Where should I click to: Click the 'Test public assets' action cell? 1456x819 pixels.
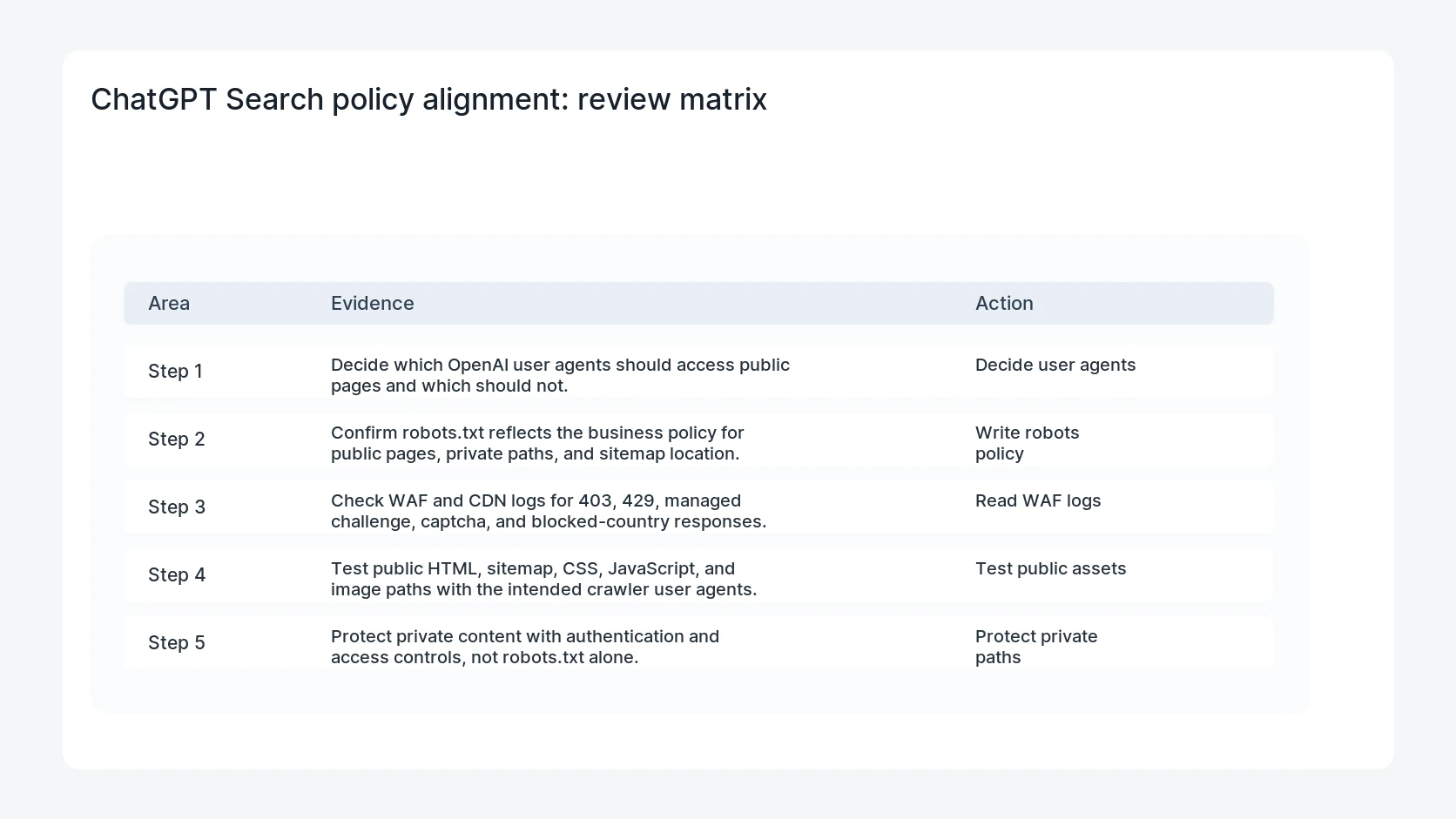(1050, 568)
